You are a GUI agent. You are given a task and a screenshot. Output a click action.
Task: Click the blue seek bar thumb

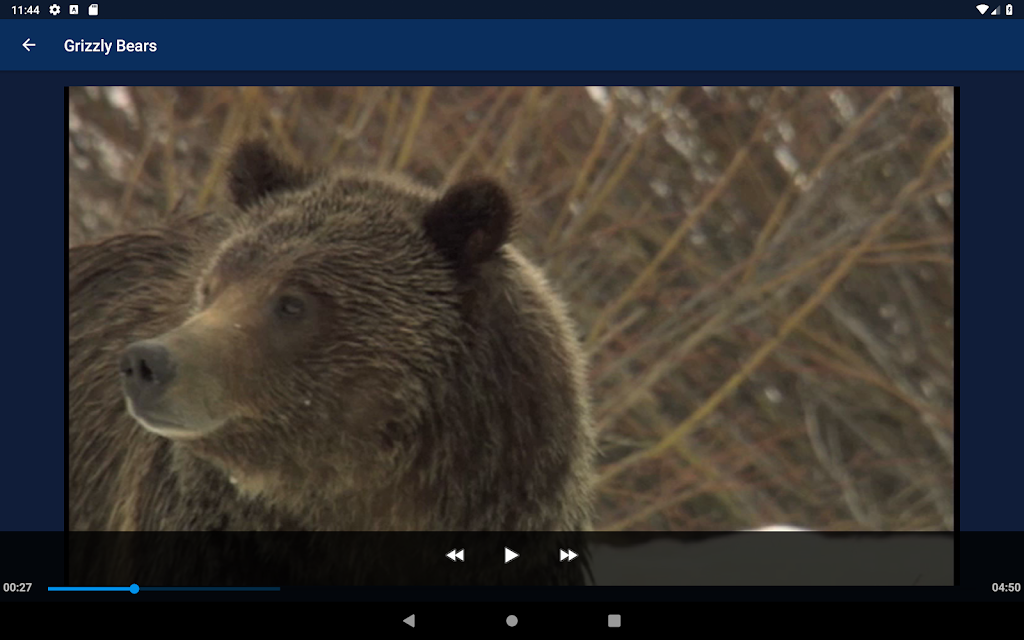click(135, 588)
